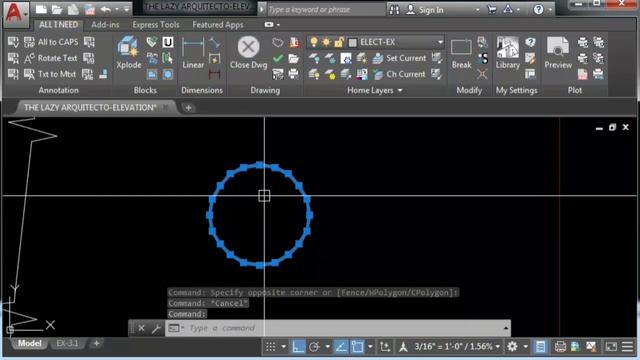640x360 pixels.
Task: Toggle layer on/off lightbulb icon
Action: coord(314,42)
